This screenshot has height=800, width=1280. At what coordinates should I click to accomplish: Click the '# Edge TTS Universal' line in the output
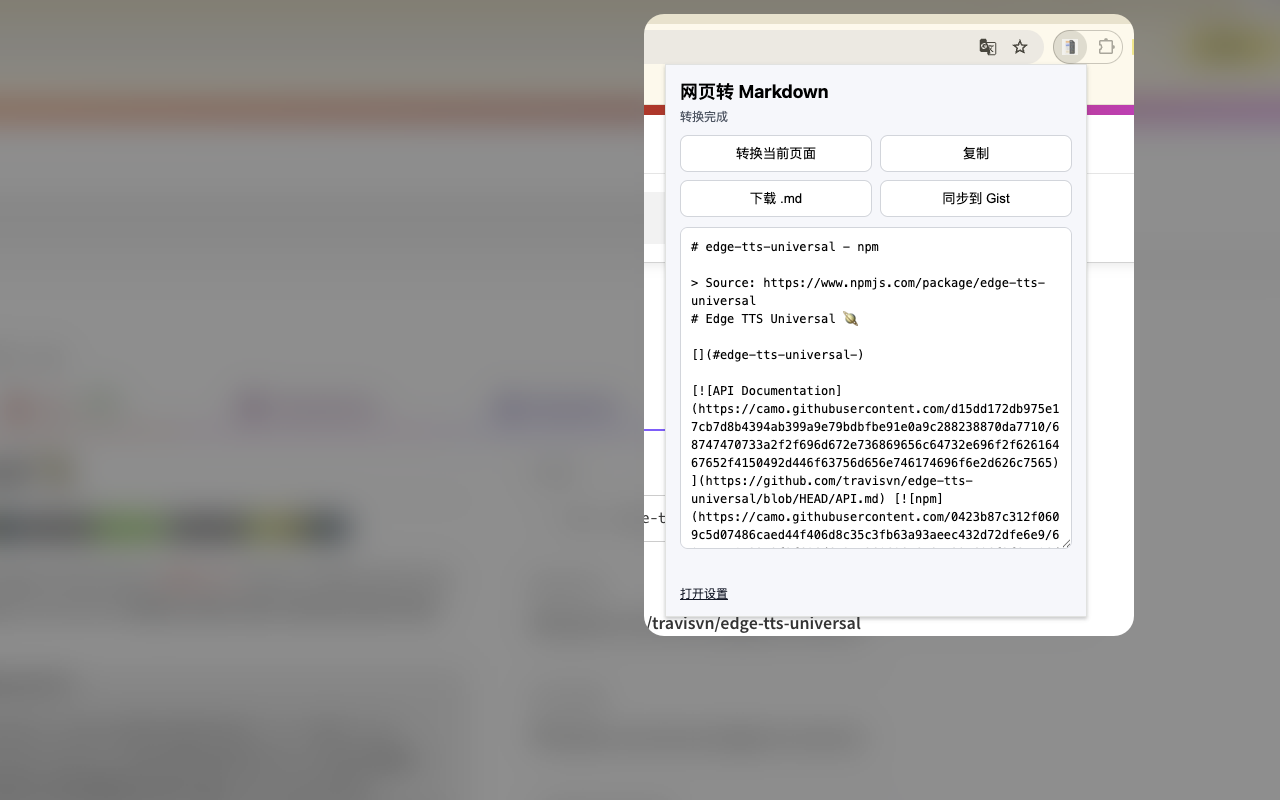(x=774, y=319)
